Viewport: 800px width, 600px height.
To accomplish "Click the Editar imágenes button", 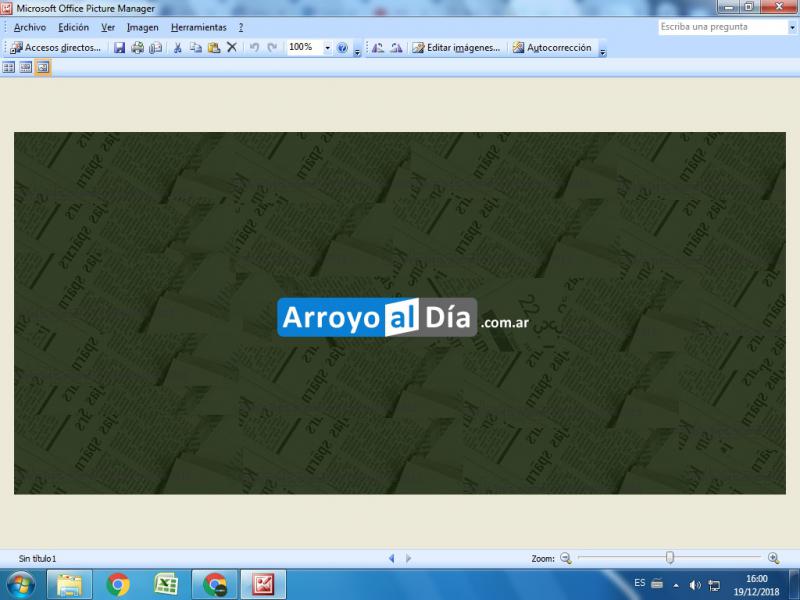I will [457, 48].
